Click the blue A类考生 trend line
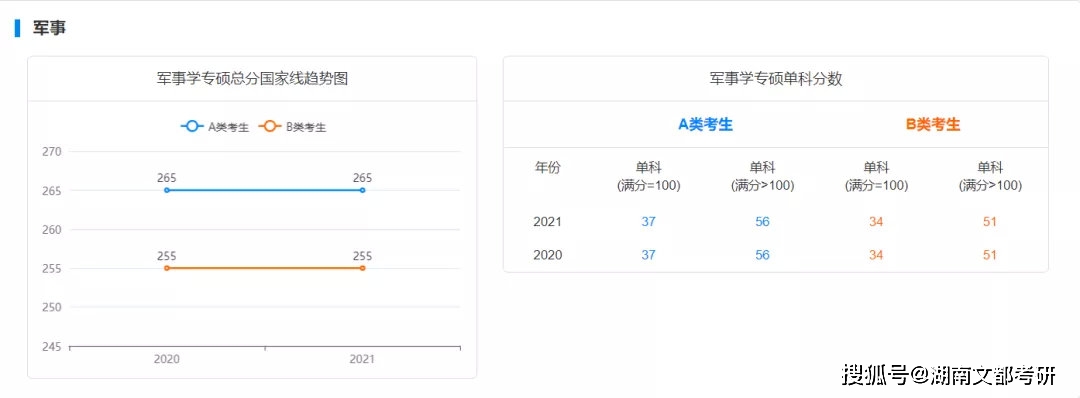The width and height of the screenshot is (1080, 398). (264, 190)
